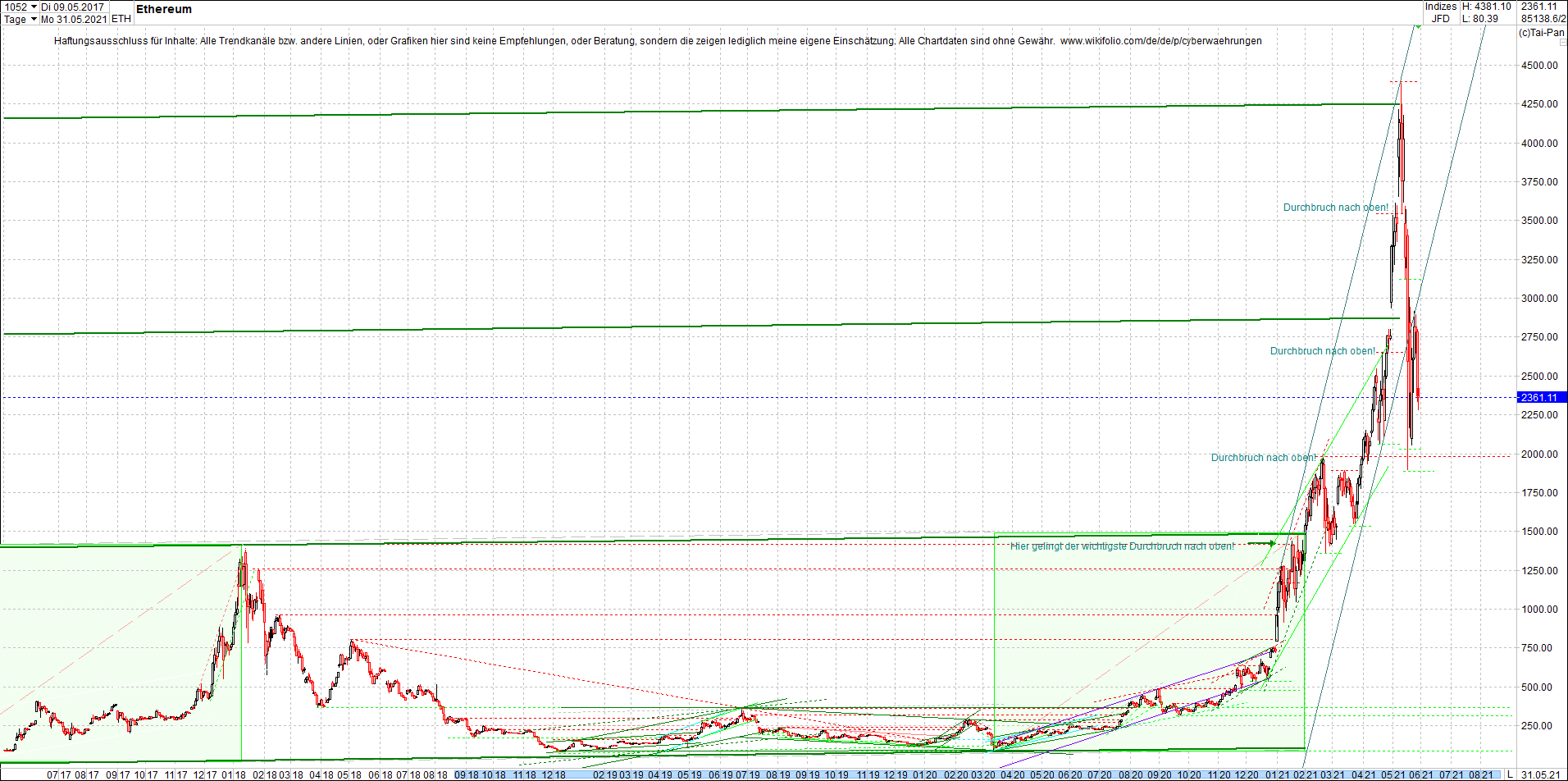This screenshot has width=1568, height=781.
Task: Click the JFD label in header
Action: (1441, 19)
